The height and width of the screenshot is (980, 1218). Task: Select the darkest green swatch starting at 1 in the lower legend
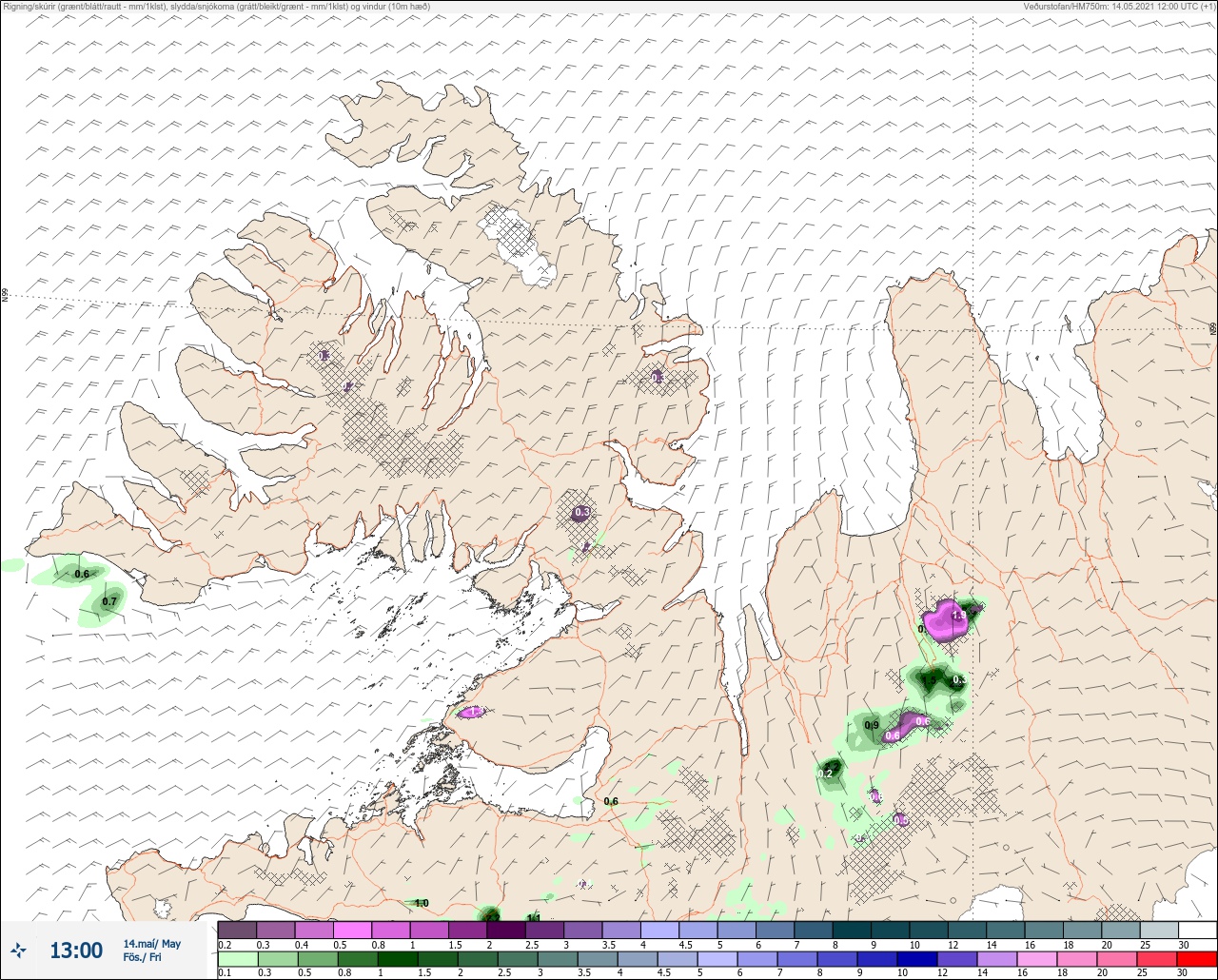click(x=398, y=959)
